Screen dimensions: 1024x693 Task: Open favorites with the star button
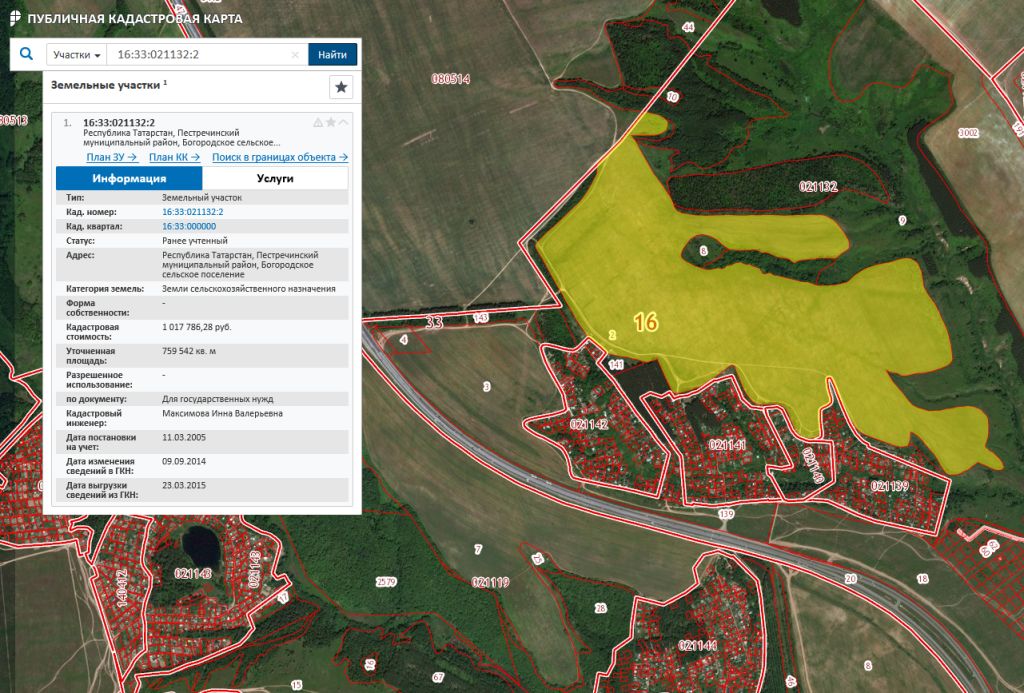pos(341,87)
